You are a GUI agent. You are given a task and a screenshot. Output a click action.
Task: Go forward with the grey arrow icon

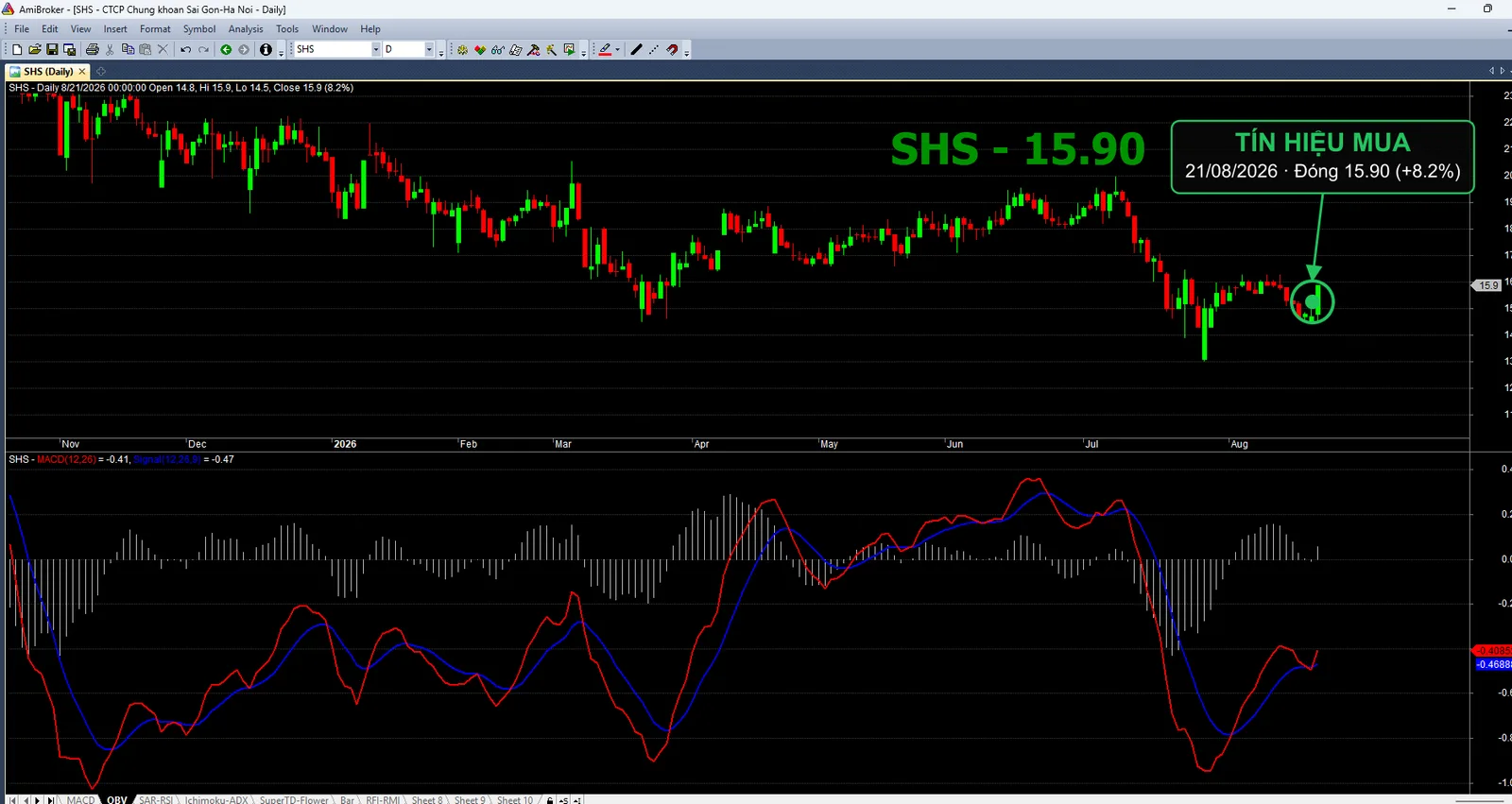coord(244,49)
